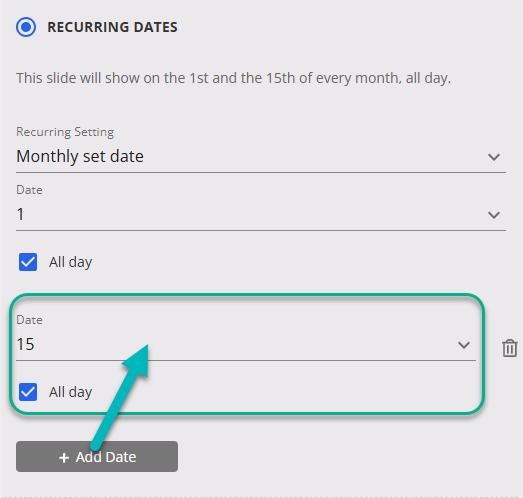Open the Date field showing 1
Viewport: 523px width, 498px height.
(x=261, y=214)
